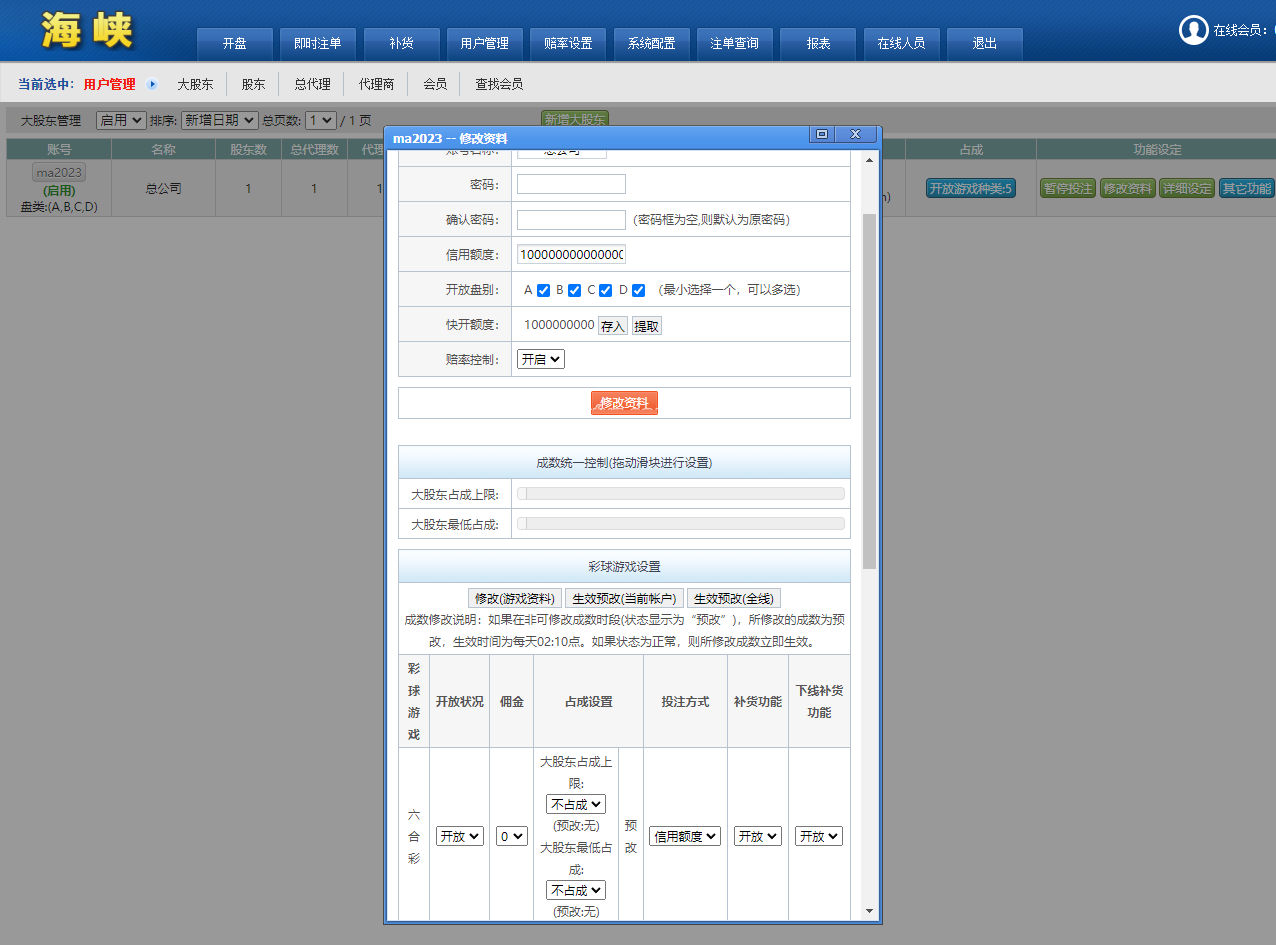Expand the 投注方式 信用额度 dropdown

685,836
